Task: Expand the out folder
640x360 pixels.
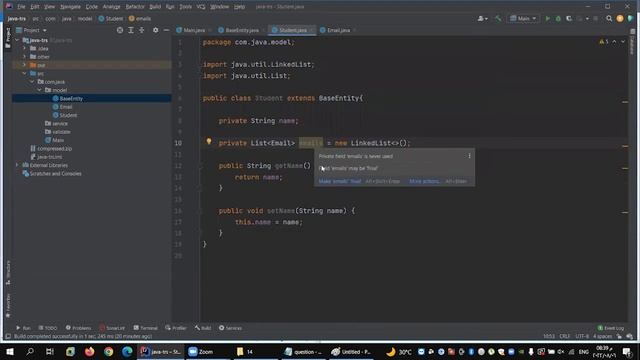Action: coord(24,65)
